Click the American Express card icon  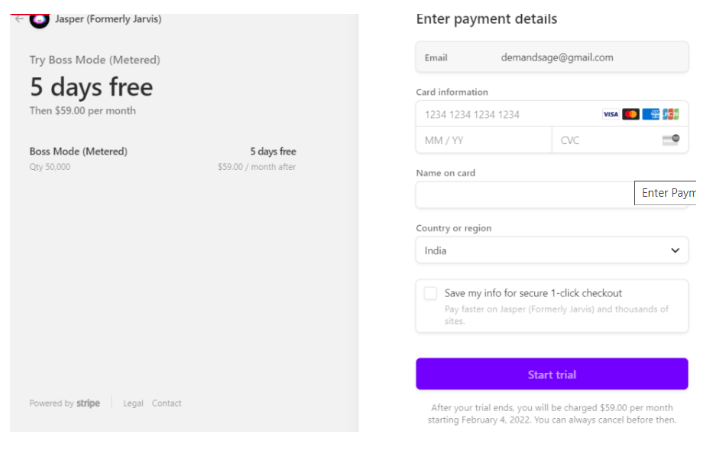(x=651, y=114)
